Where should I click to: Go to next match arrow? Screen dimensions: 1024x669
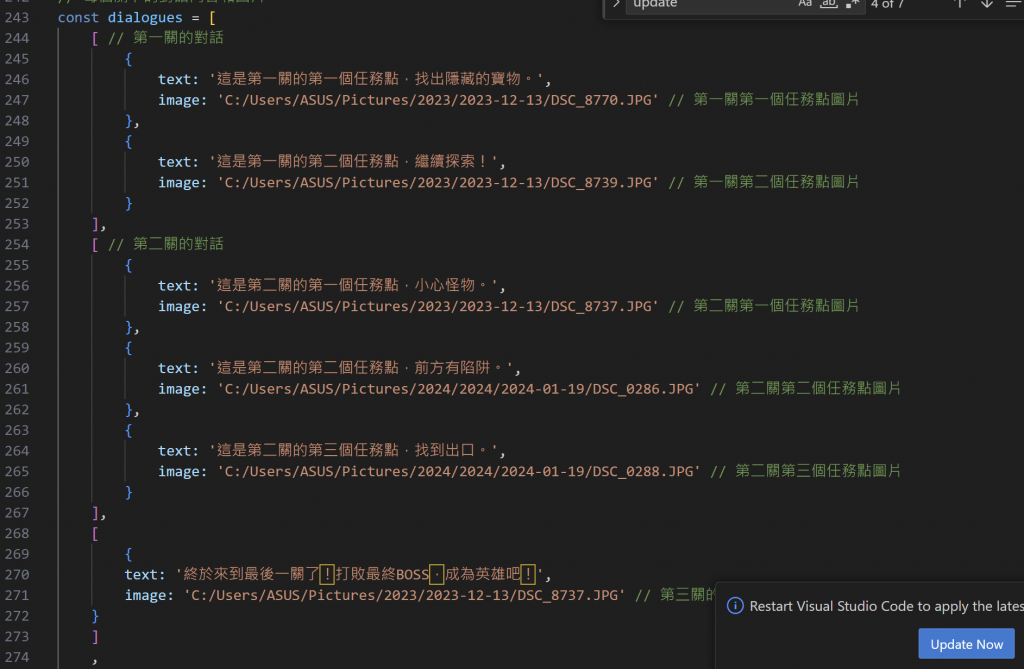tap(987, 3)
